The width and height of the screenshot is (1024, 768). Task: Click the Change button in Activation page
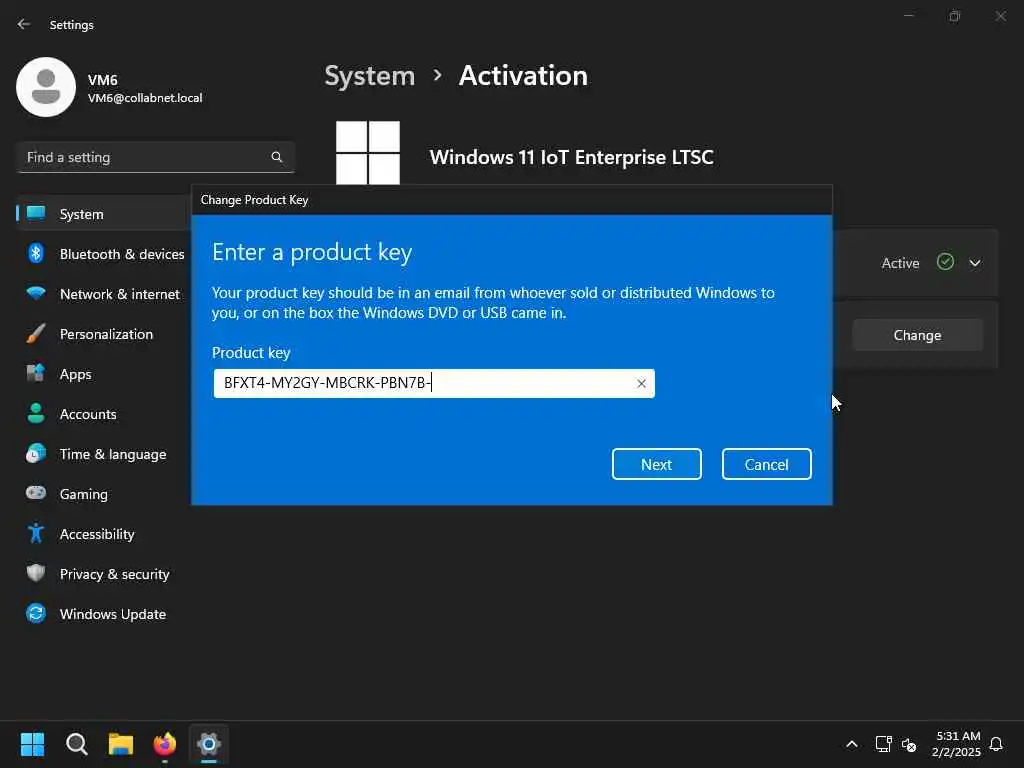[x=918, y=335]
